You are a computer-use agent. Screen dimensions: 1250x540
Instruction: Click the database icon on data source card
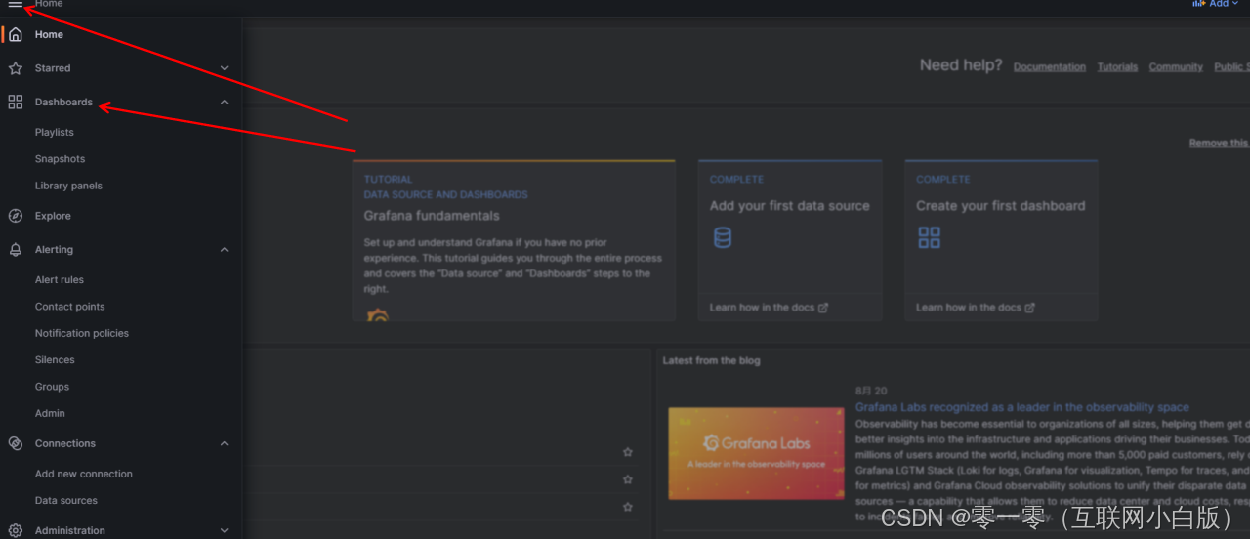[722, 238]
